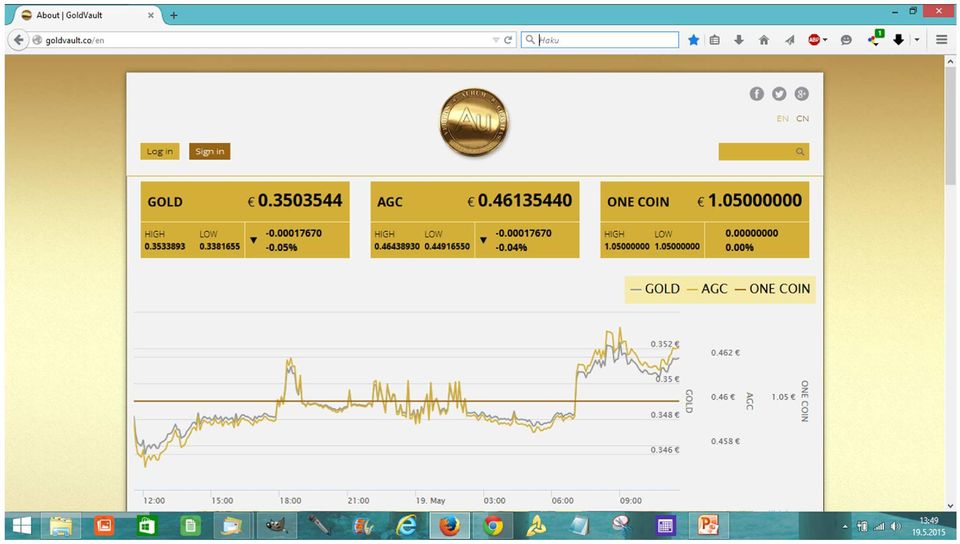The image size is (960, 544).
Task: Open a new browser tab with plus
Action: tap(174, 15)
